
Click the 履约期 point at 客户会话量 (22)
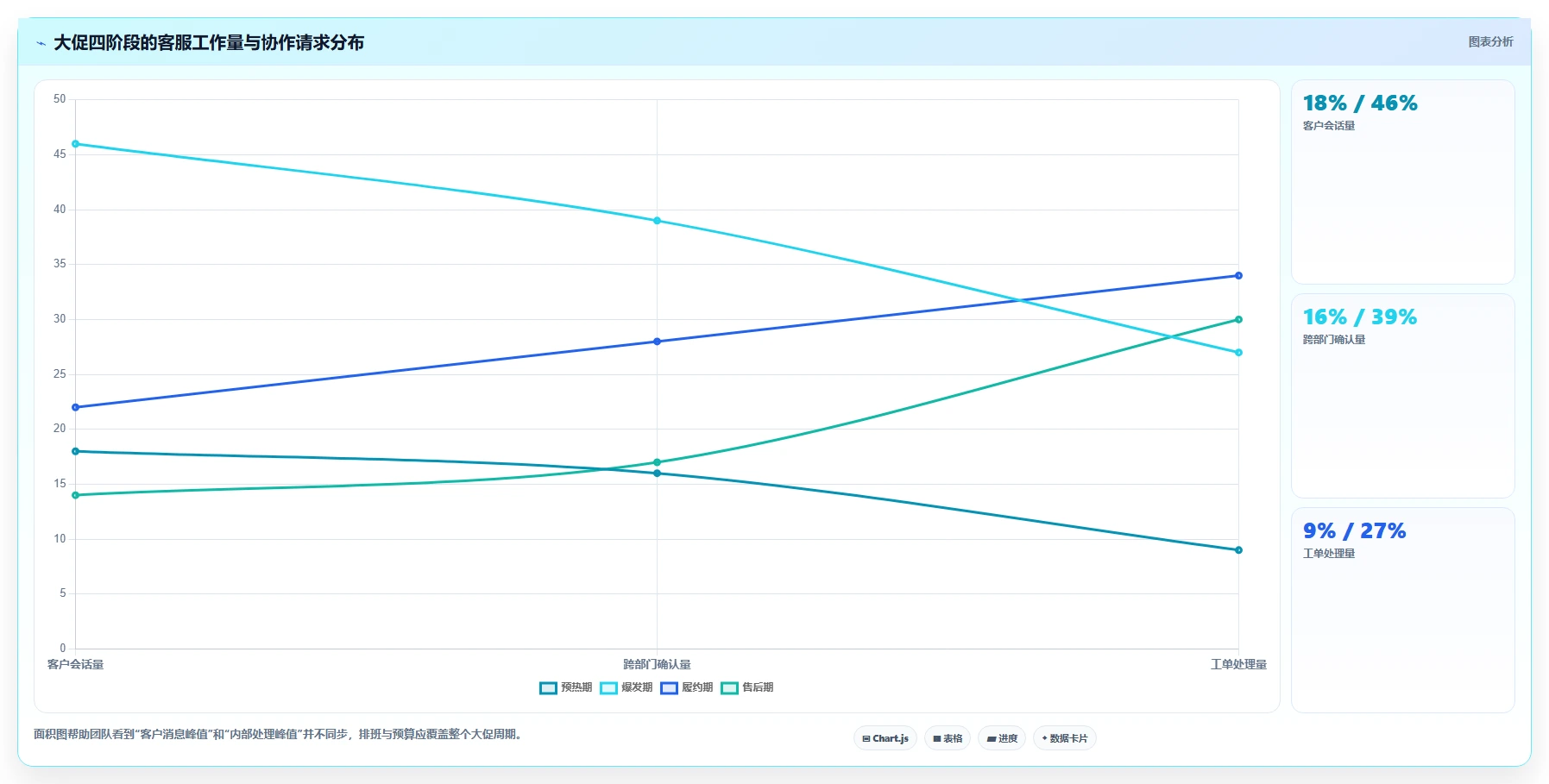click(x=76, y=407)
